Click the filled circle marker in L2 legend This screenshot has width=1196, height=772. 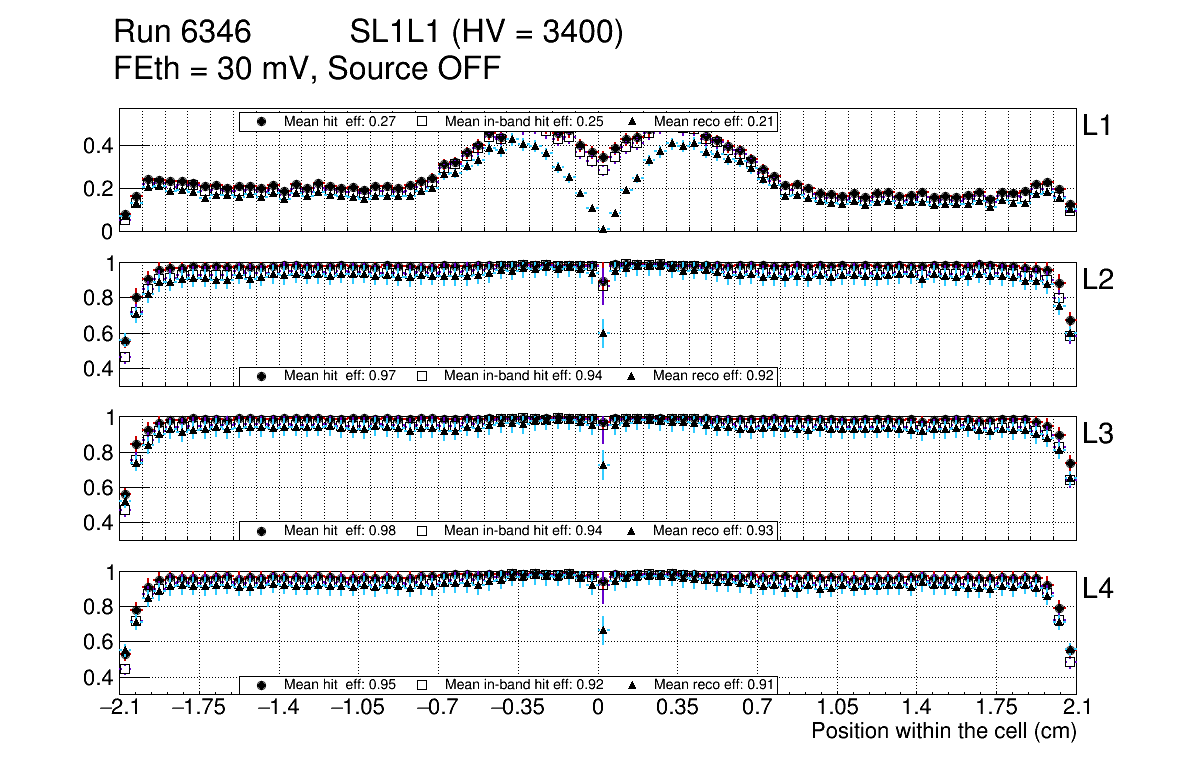click(x=263, y=376)
